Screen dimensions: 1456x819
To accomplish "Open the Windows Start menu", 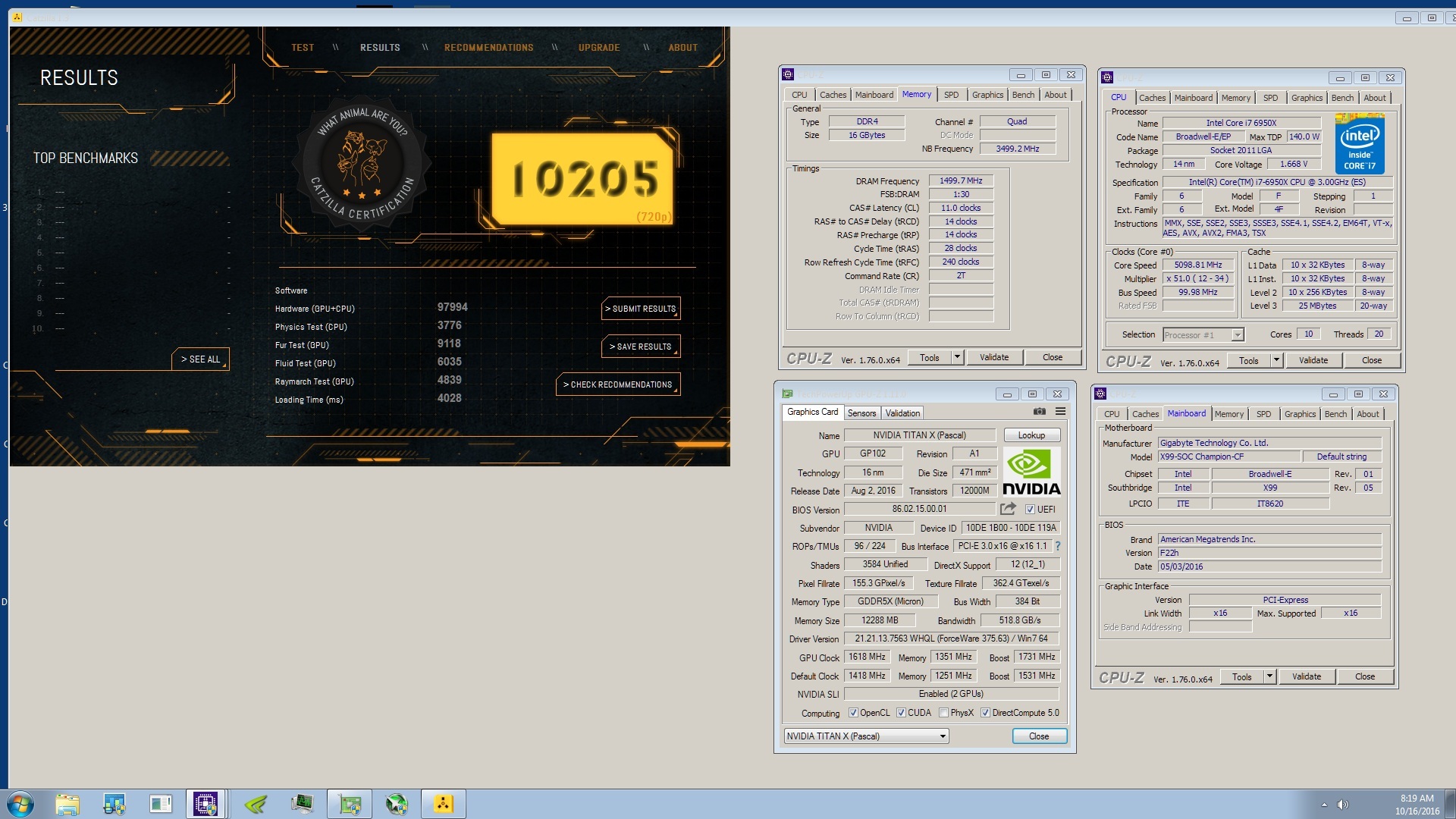I will pyautogui.click(x=20, y=804).
